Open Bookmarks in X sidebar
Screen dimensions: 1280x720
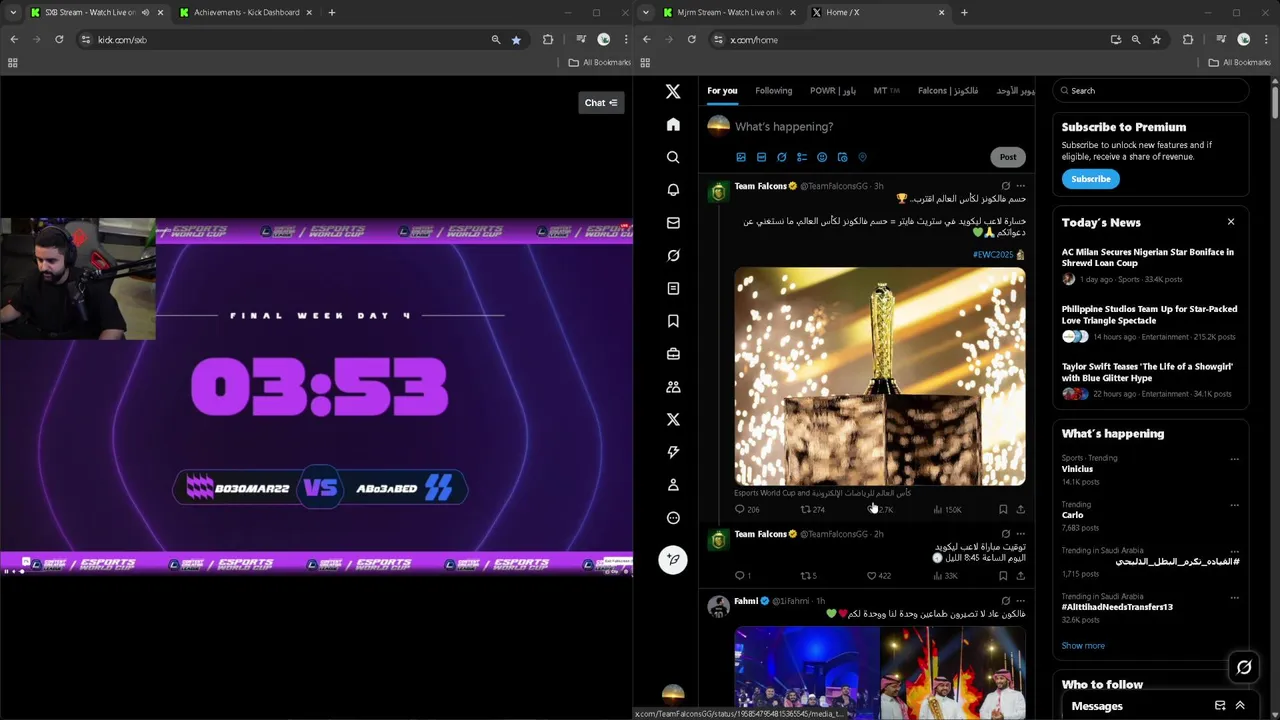[673, 321]
